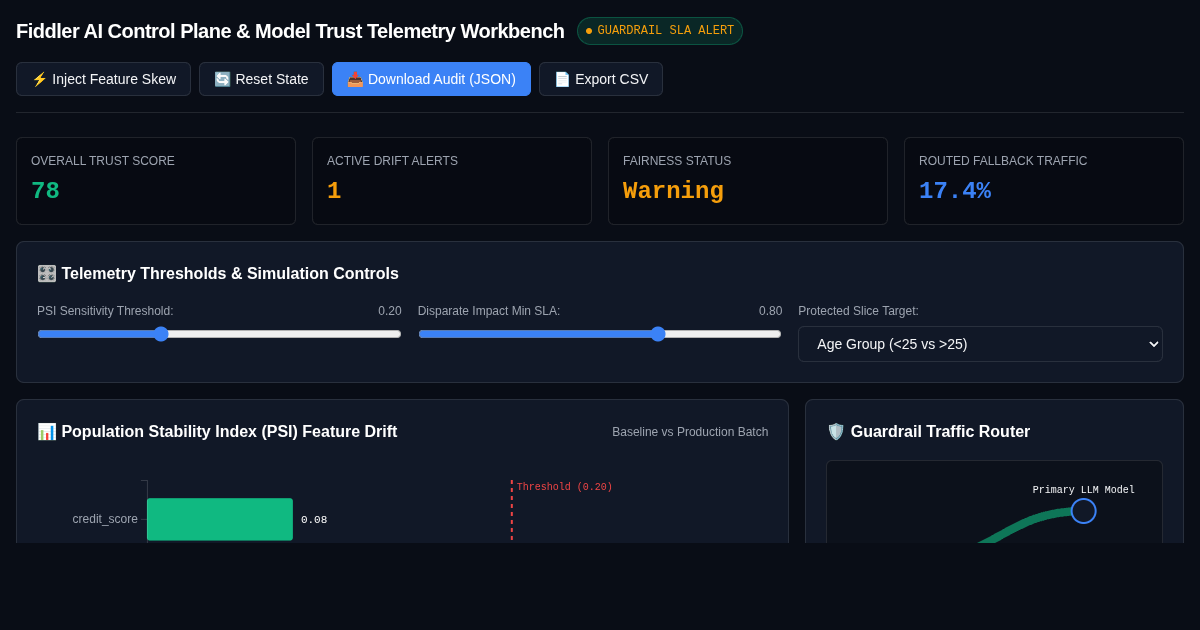The width and height of the screenshot is (1200, 630).
Task: Click the document icon on Export CSV
Action: click(562, 79)
